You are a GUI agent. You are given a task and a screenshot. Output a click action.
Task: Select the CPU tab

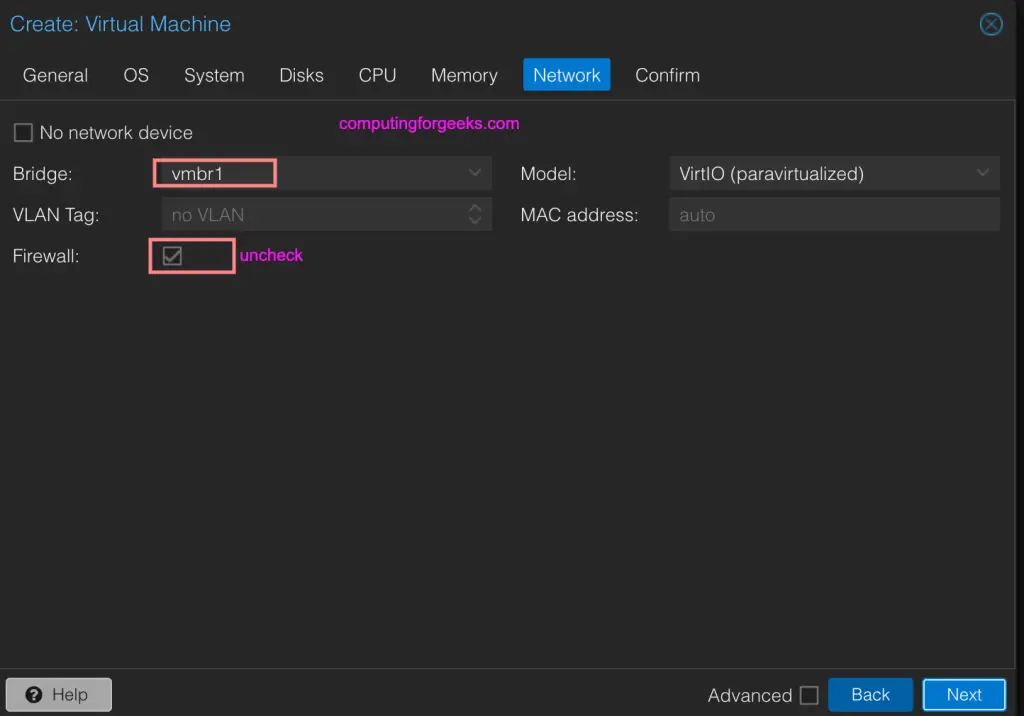[377, 75]
